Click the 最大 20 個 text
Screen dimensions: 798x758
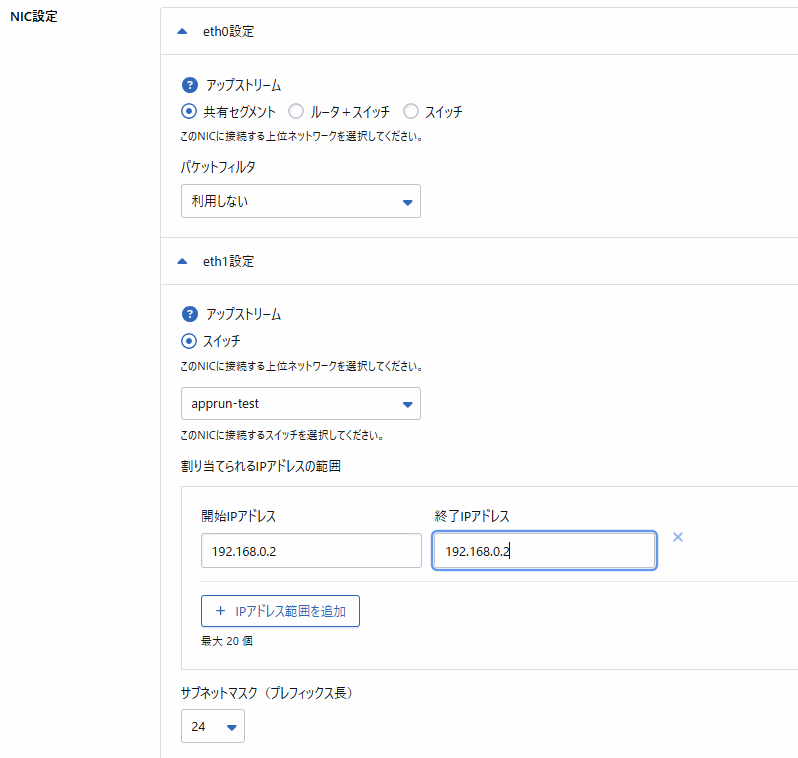(x=227, y=641)
